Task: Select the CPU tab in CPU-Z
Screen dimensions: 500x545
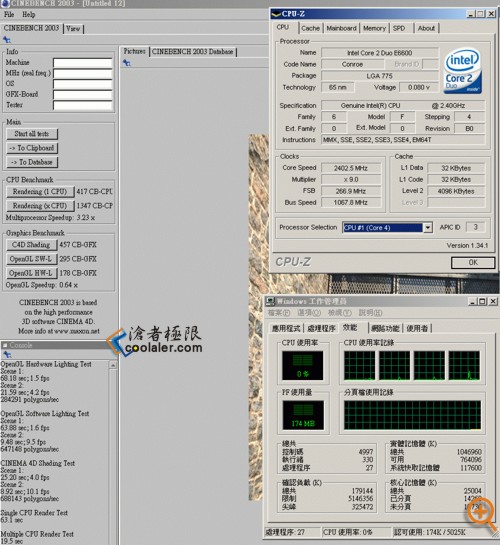Action: point(282,27)
